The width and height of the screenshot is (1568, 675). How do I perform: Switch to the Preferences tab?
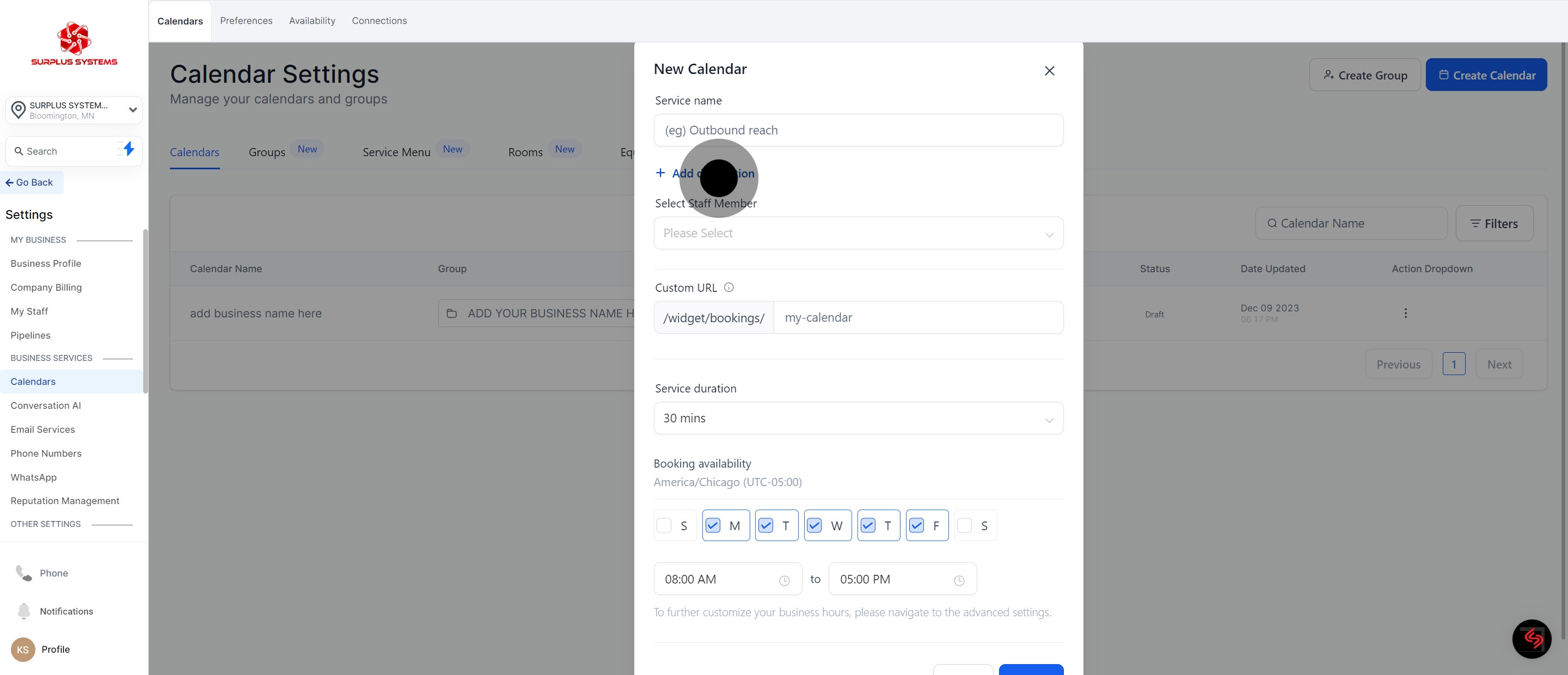[246, 21]
